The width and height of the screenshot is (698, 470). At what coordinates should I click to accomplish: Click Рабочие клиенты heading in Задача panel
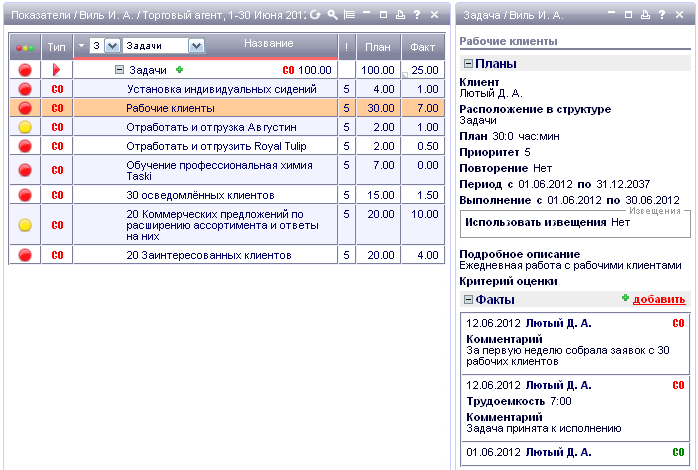click(x=508, y=41)
